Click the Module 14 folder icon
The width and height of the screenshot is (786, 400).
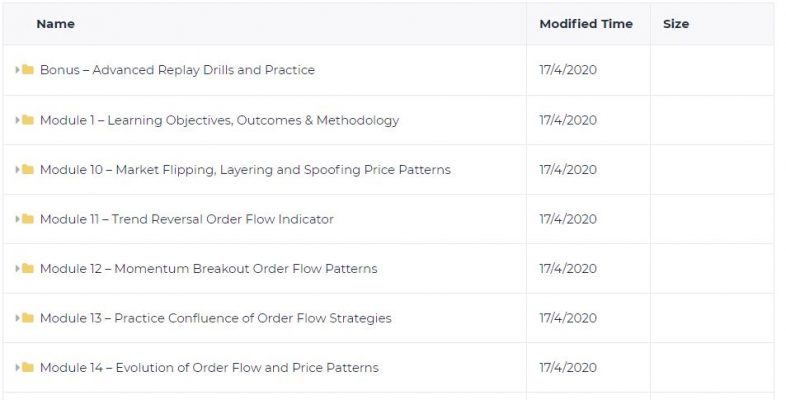pyautogui.click(x=28, y=368)
